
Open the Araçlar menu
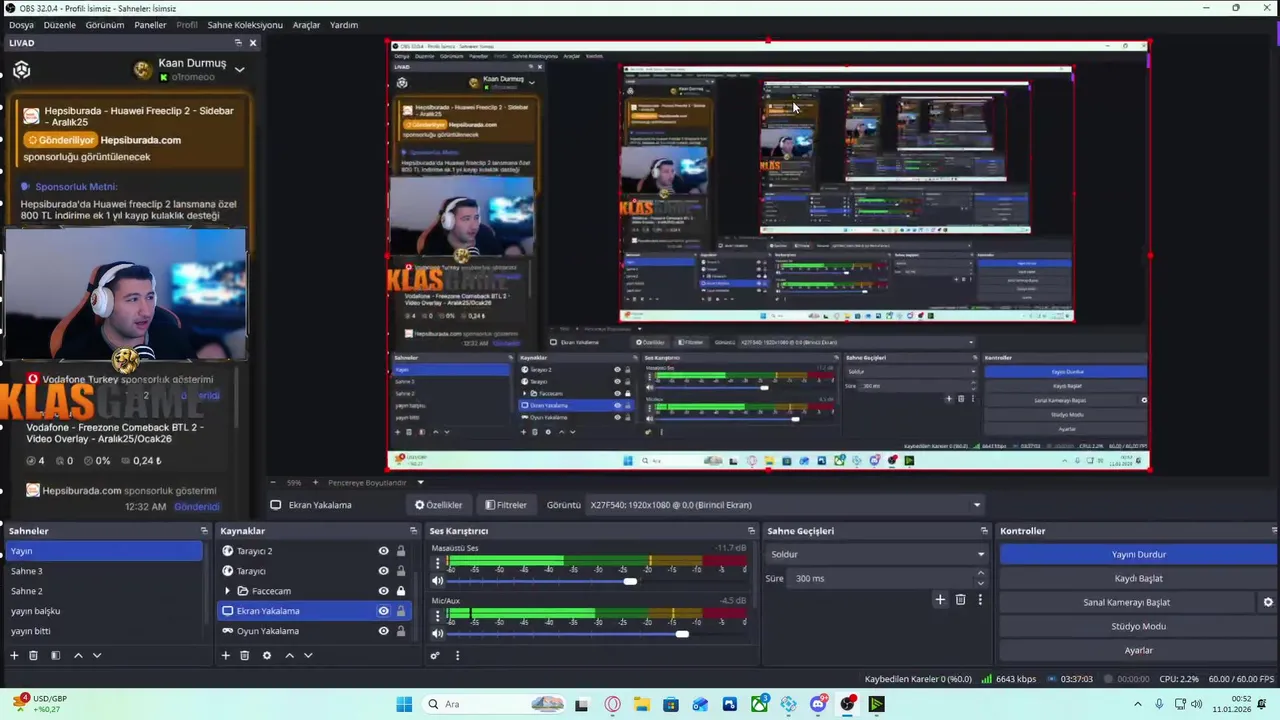click(x=306, y=25)
